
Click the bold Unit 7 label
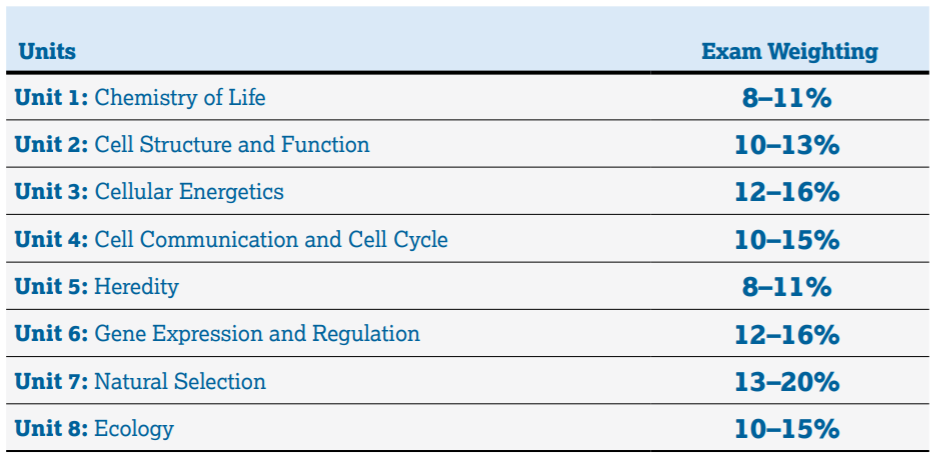pos(51,381)
